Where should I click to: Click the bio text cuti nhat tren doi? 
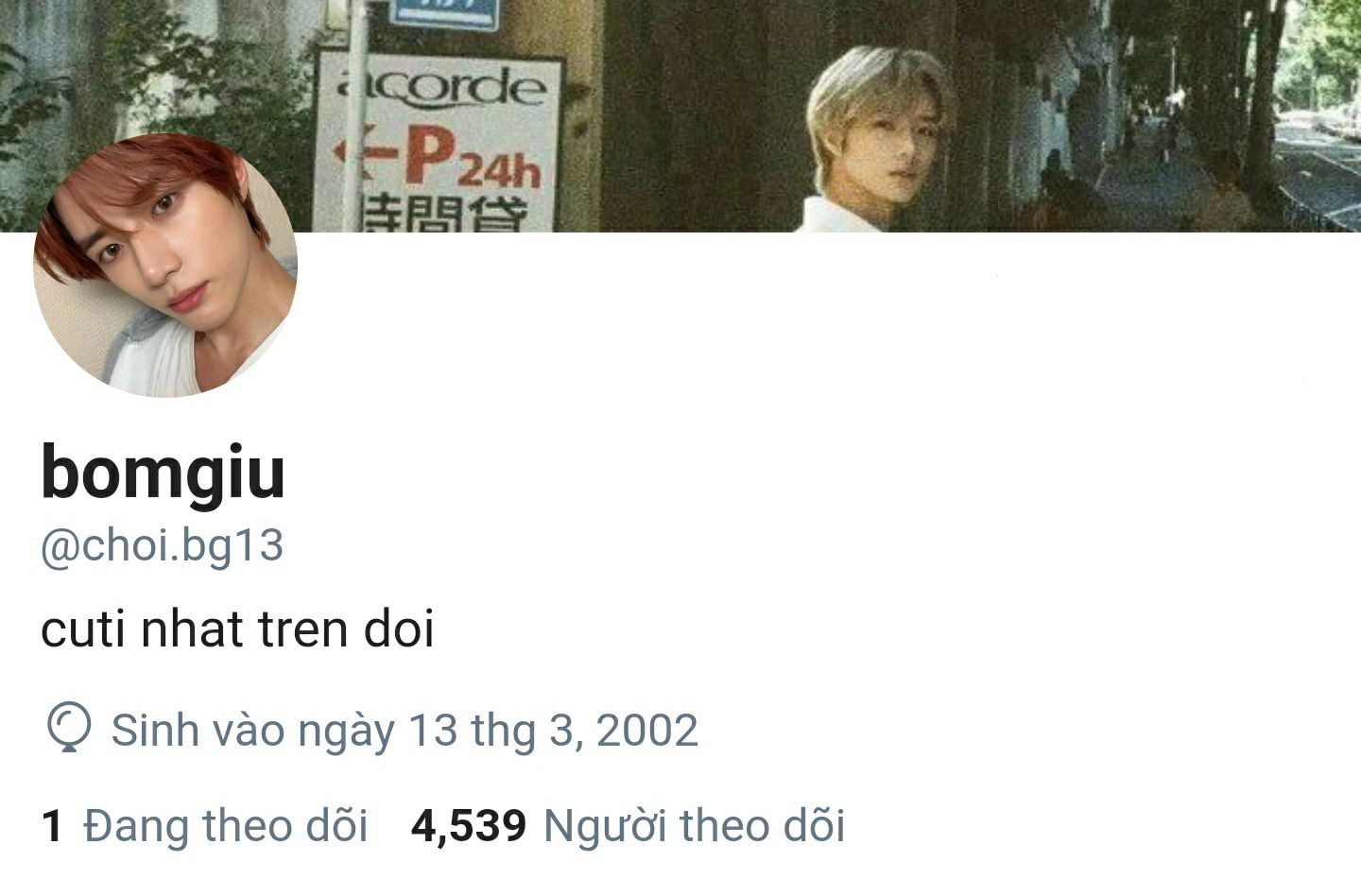pyautogui.click(x=237, y=629)
